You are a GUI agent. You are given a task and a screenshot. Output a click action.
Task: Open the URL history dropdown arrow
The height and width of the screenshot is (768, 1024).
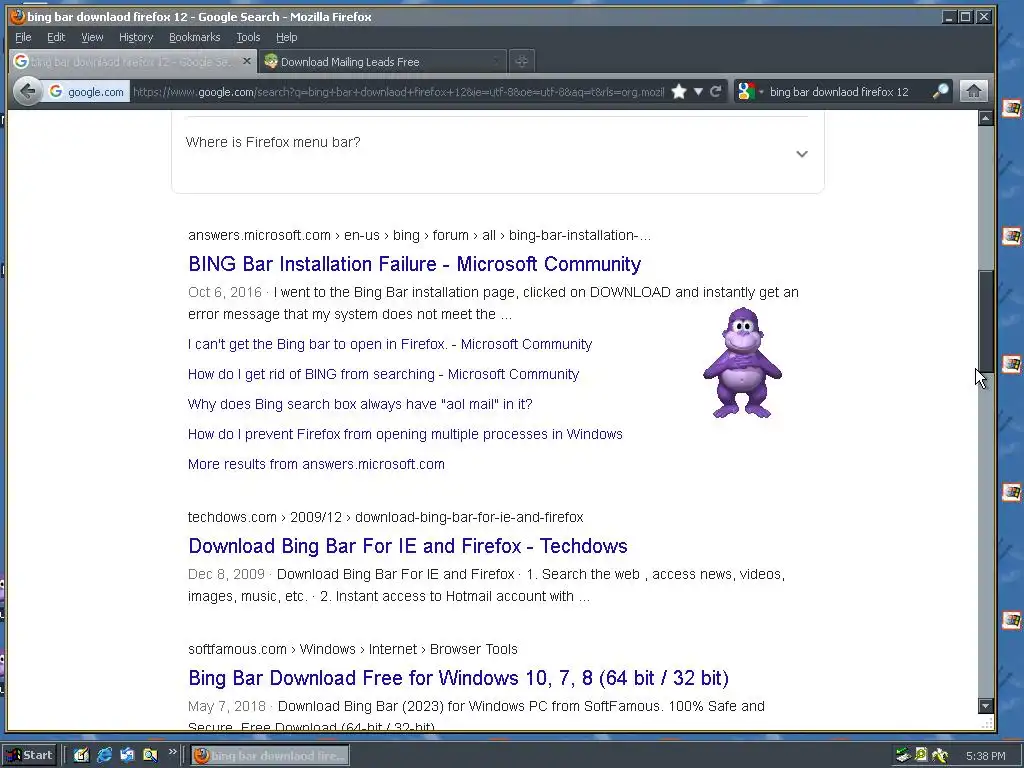coord(697,92)
